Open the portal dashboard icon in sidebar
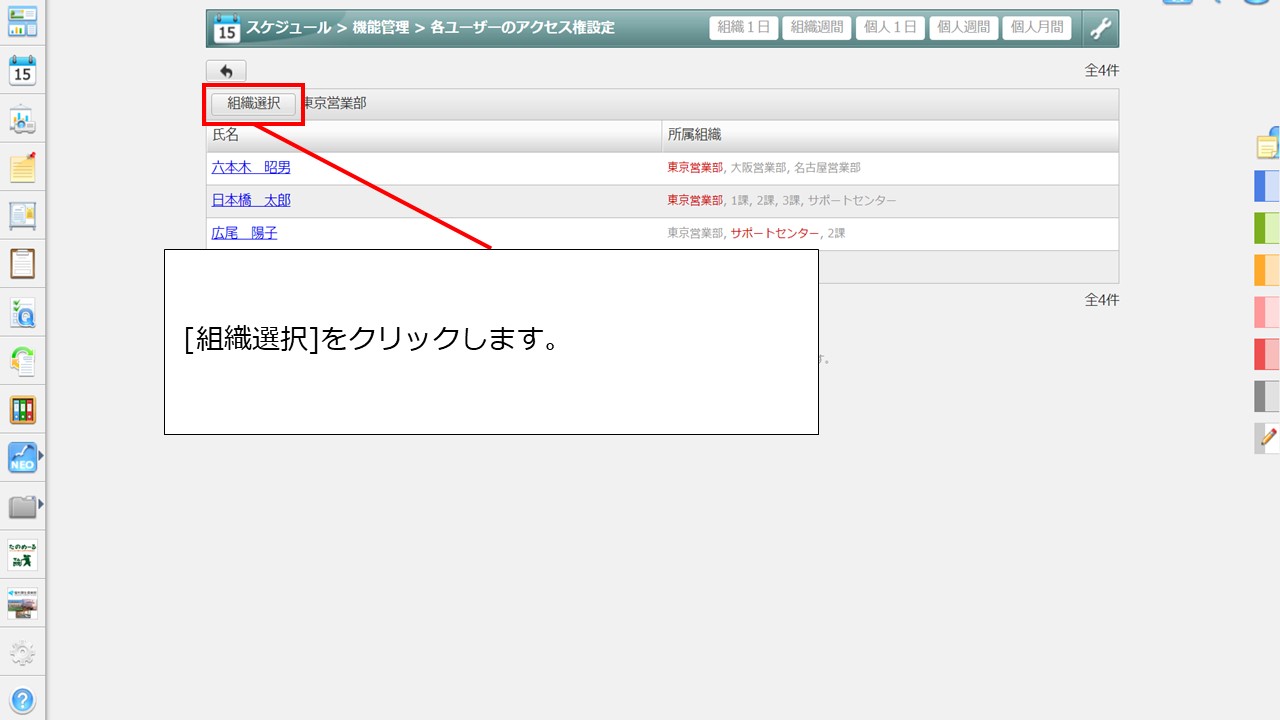The width and height of the screenshot is (1280, 720). [22, 21]
